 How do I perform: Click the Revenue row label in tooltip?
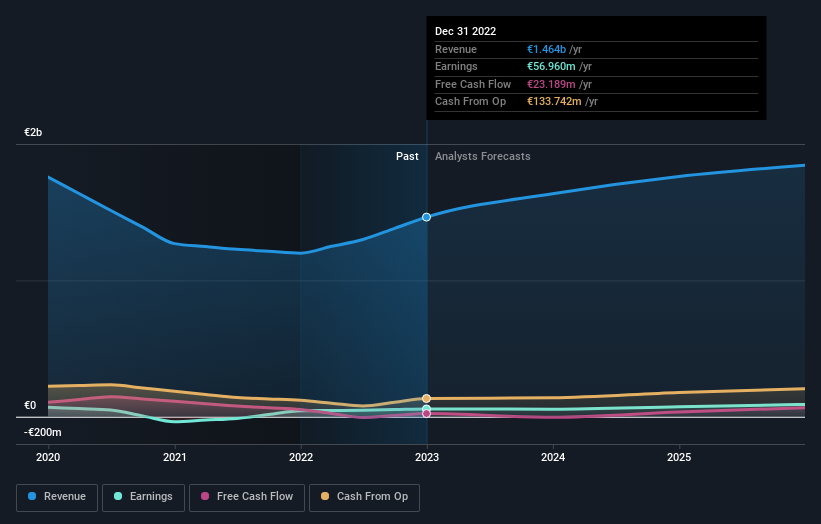click(x=456, y=49)
